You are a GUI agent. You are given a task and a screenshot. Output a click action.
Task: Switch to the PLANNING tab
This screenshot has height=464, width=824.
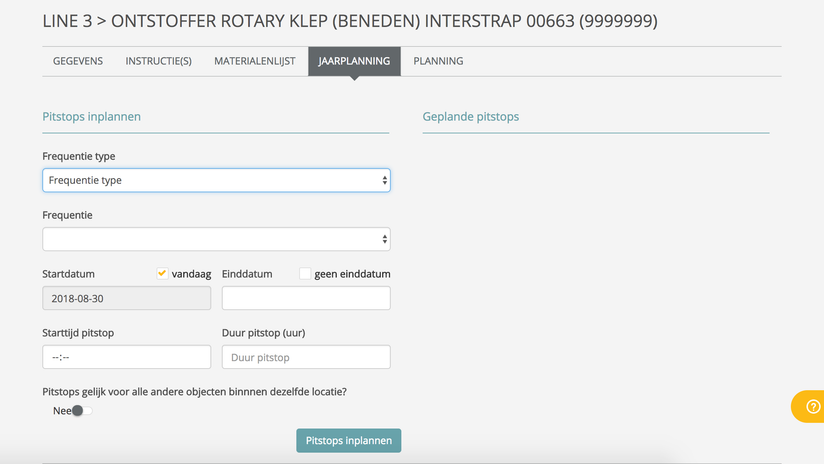click(x=438, y=61)
